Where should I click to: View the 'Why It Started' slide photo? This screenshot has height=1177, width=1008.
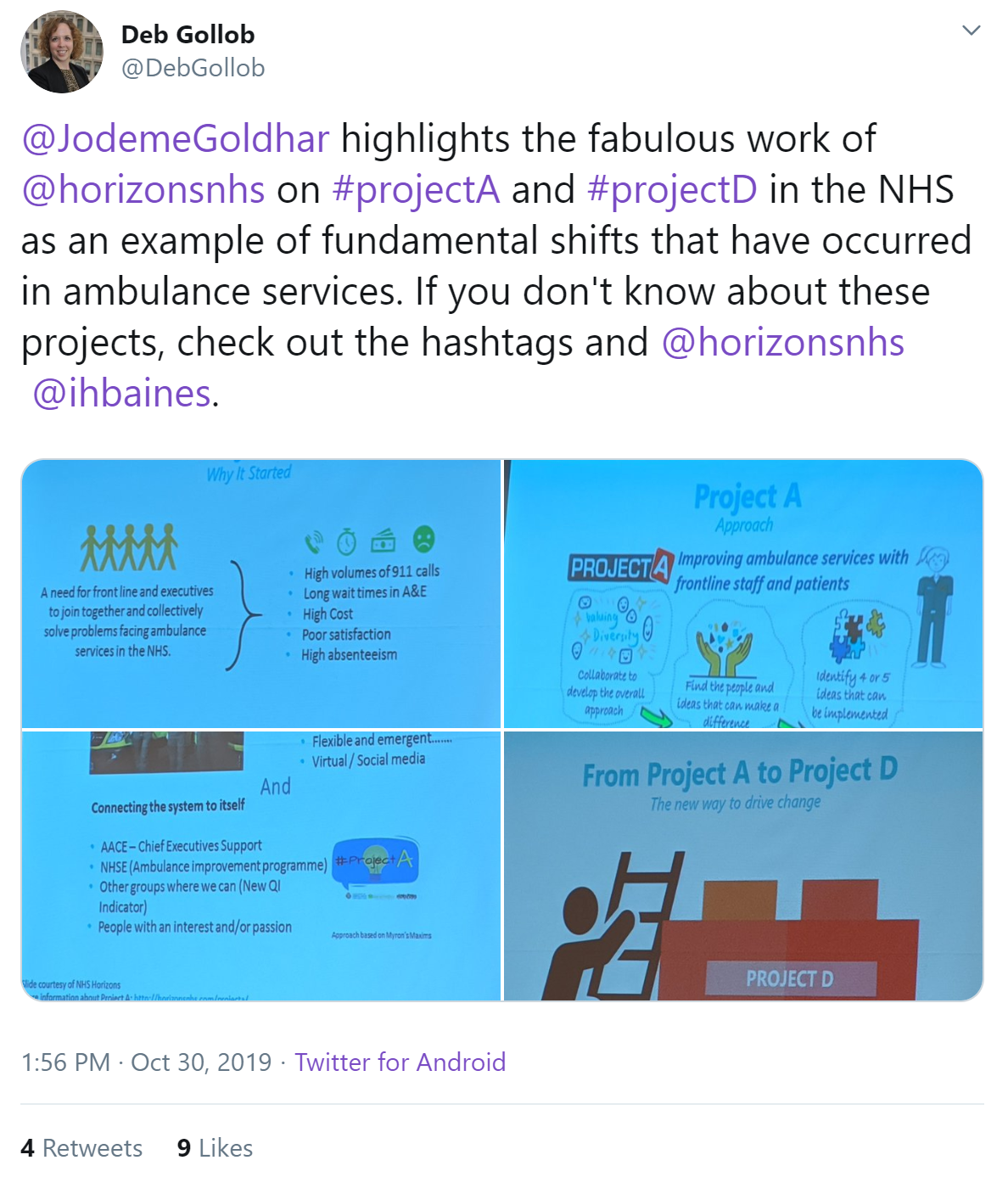(261, 593)
